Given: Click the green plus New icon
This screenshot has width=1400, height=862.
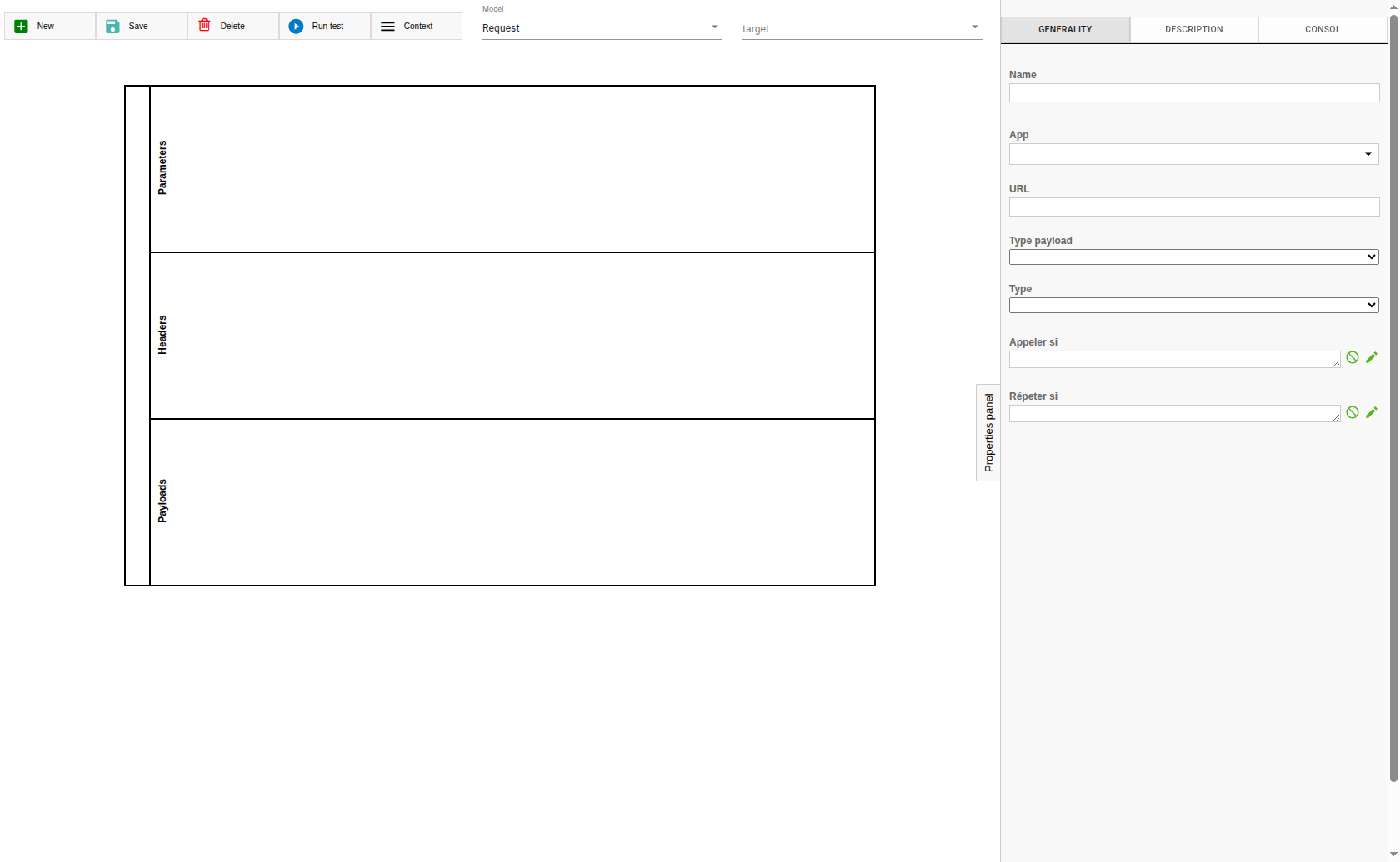Looking at the screenshot, I should 21,26.
